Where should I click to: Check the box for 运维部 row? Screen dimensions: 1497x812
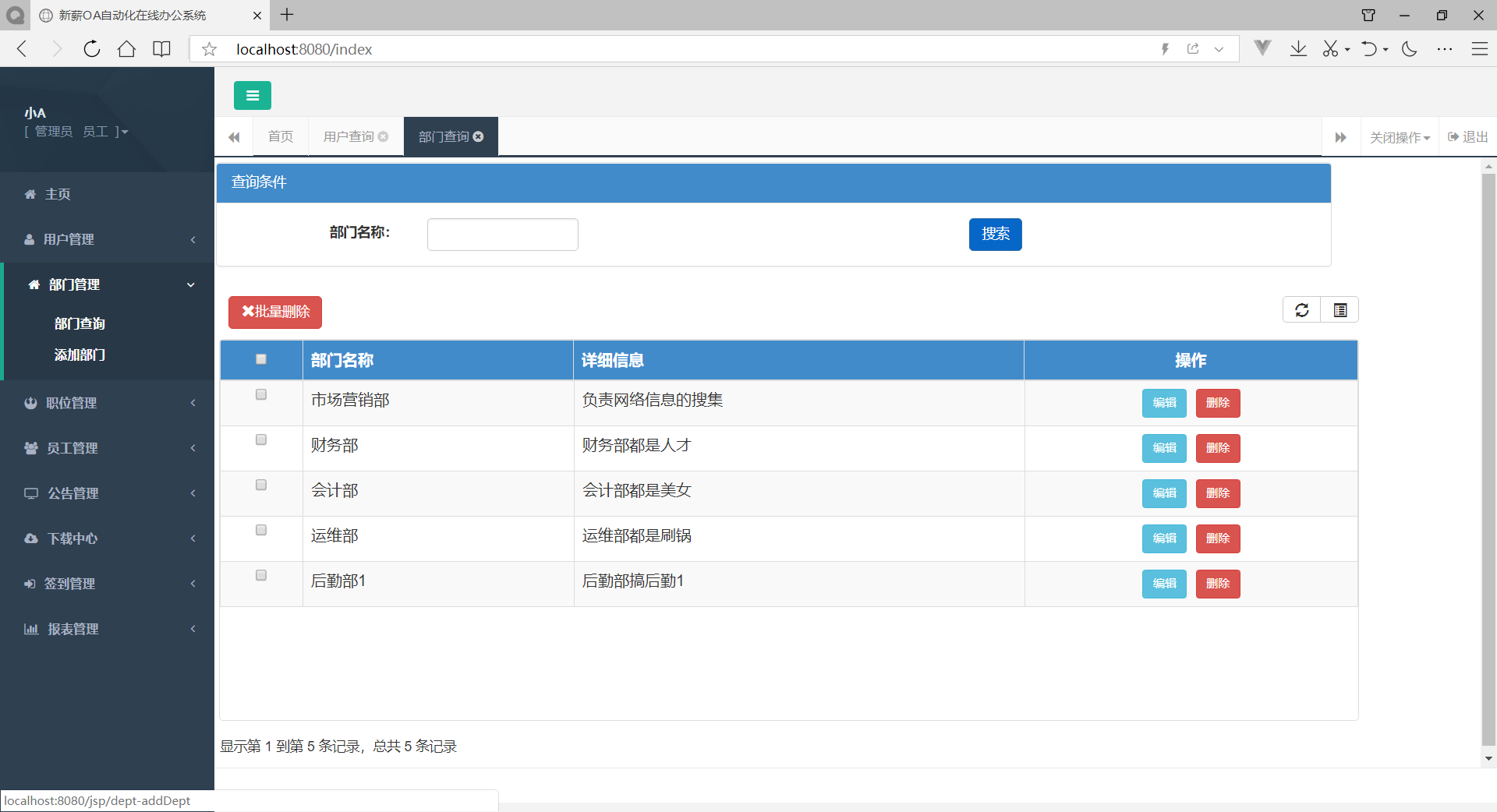click(261, 530)
